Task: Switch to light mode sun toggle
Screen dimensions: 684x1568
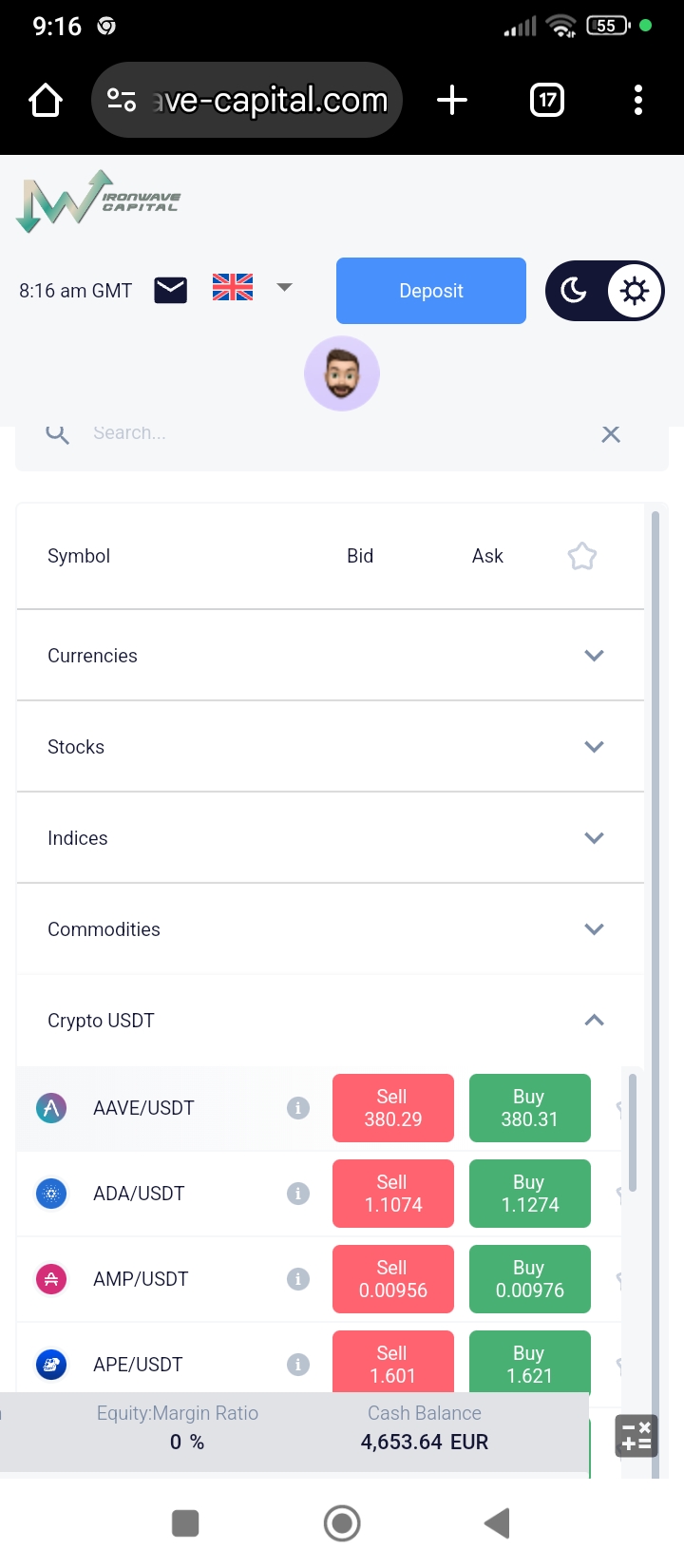Action: tap(635, 291)
